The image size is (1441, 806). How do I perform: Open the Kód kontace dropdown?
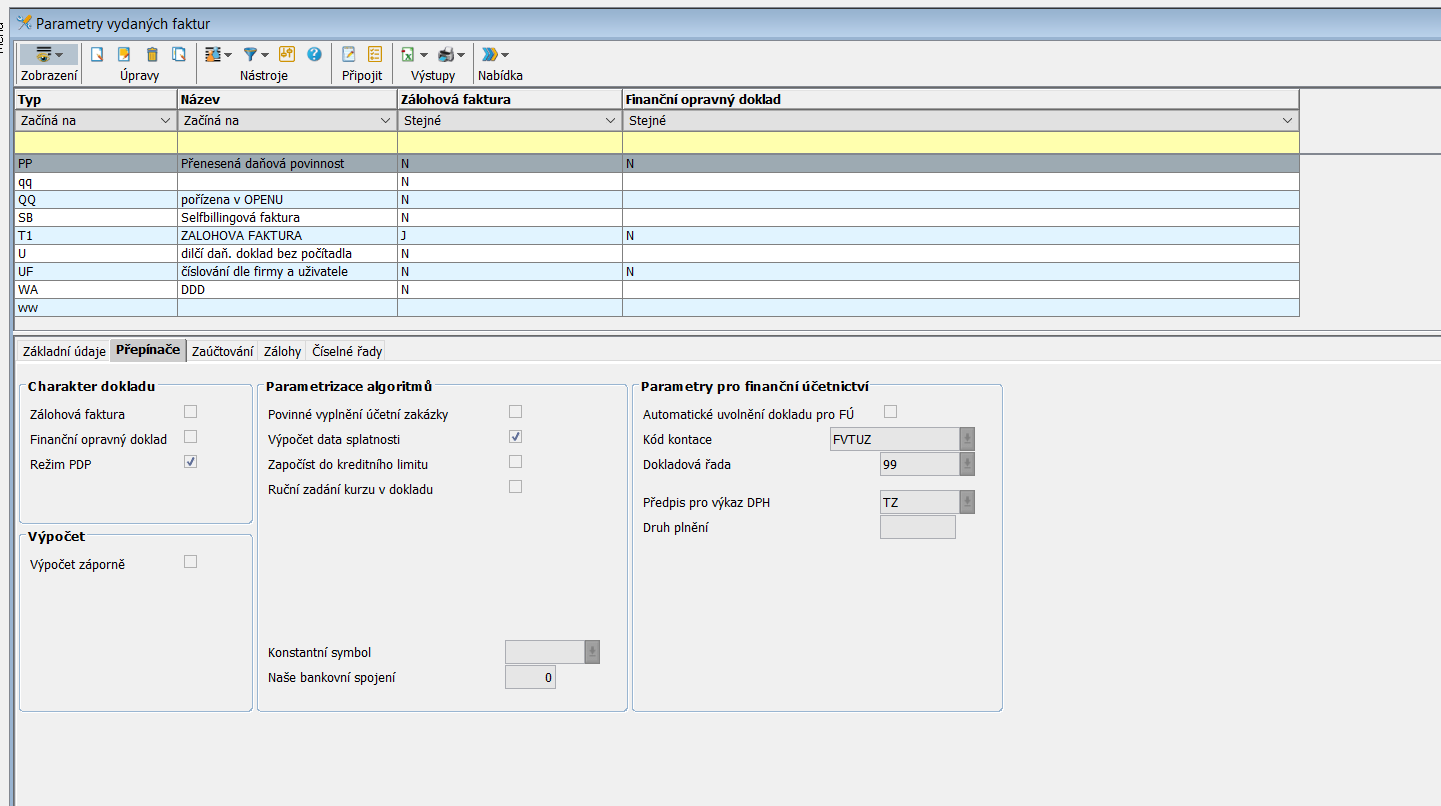(x=967, y=439)
